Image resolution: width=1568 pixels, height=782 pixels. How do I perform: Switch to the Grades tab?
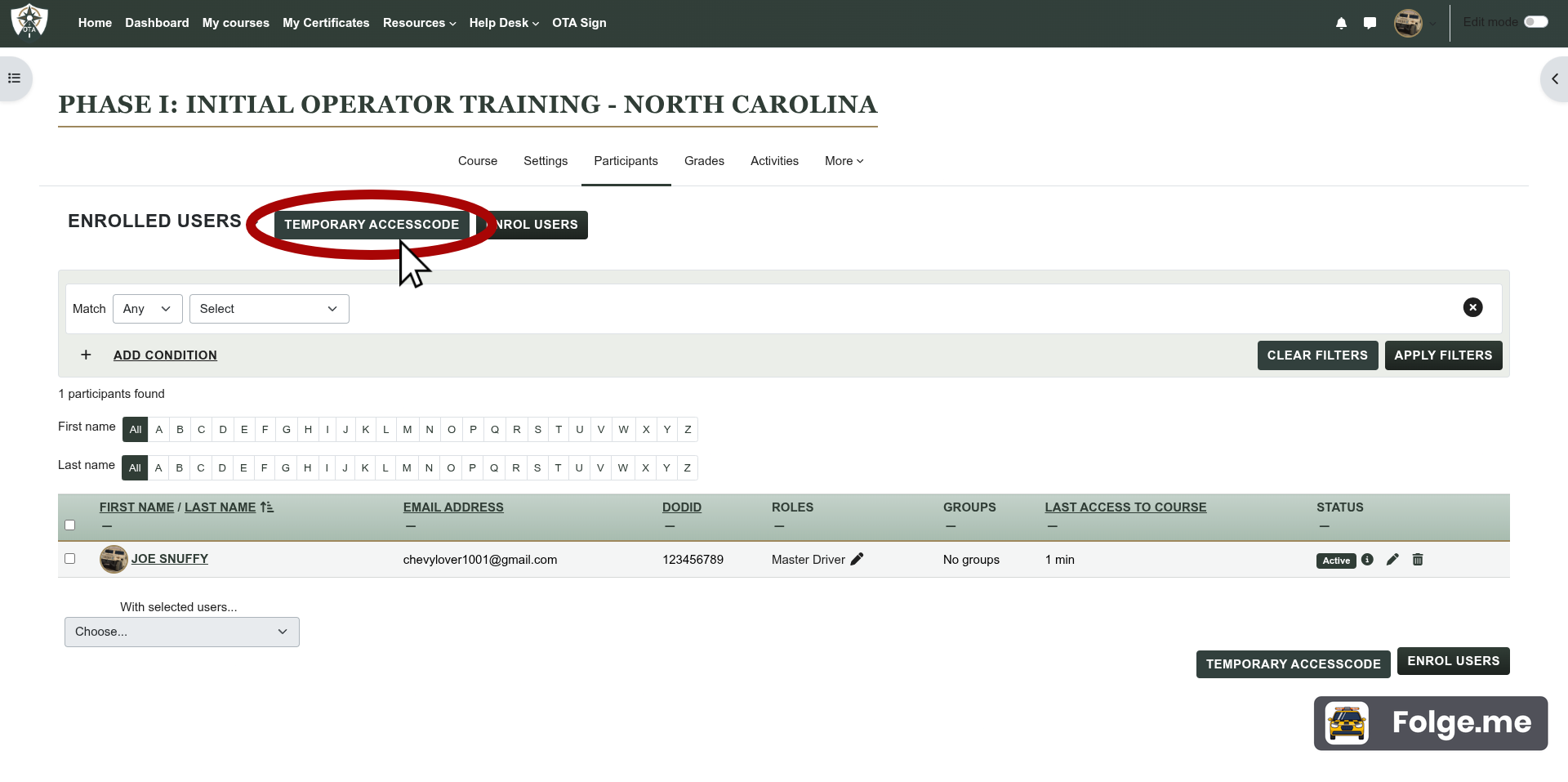(704, 161)
